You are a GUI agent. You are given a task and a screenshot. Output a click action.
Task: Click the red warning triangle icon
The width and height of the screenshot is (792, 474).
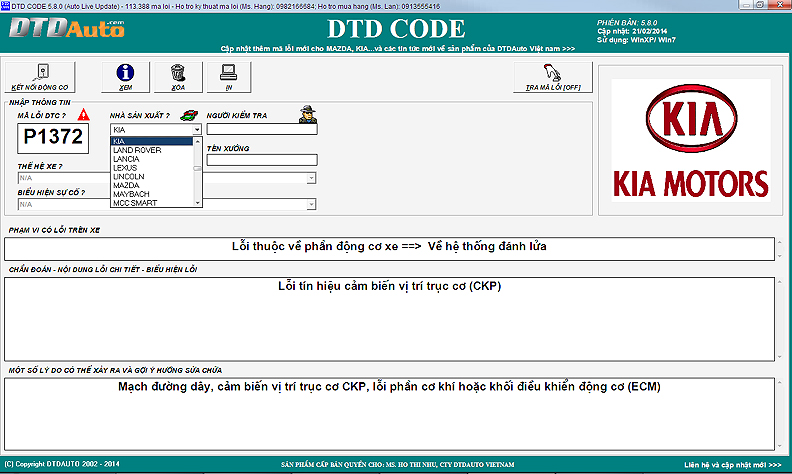83,115
